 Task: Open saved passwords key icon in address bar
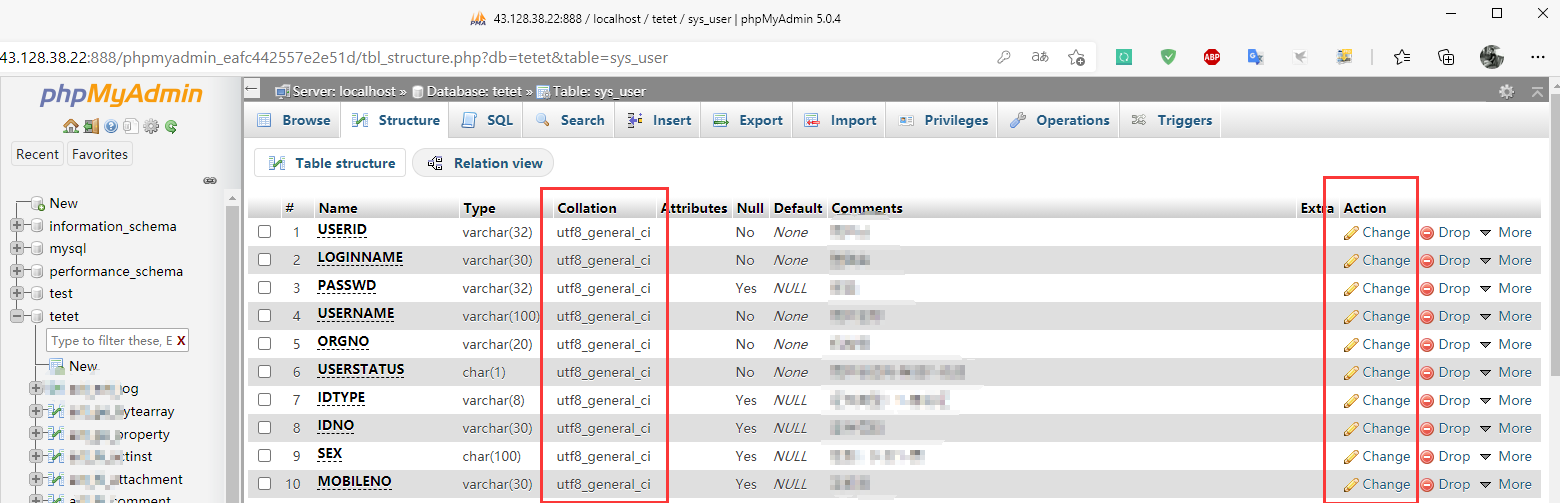[x=1004, y=57]
